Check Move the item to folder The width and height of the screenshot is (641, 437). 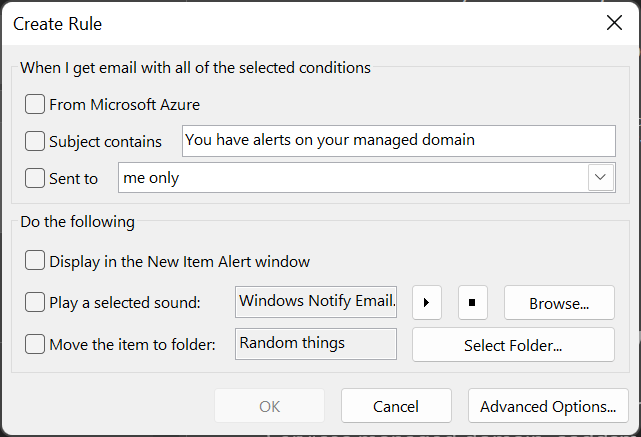(x=35, y=344)
